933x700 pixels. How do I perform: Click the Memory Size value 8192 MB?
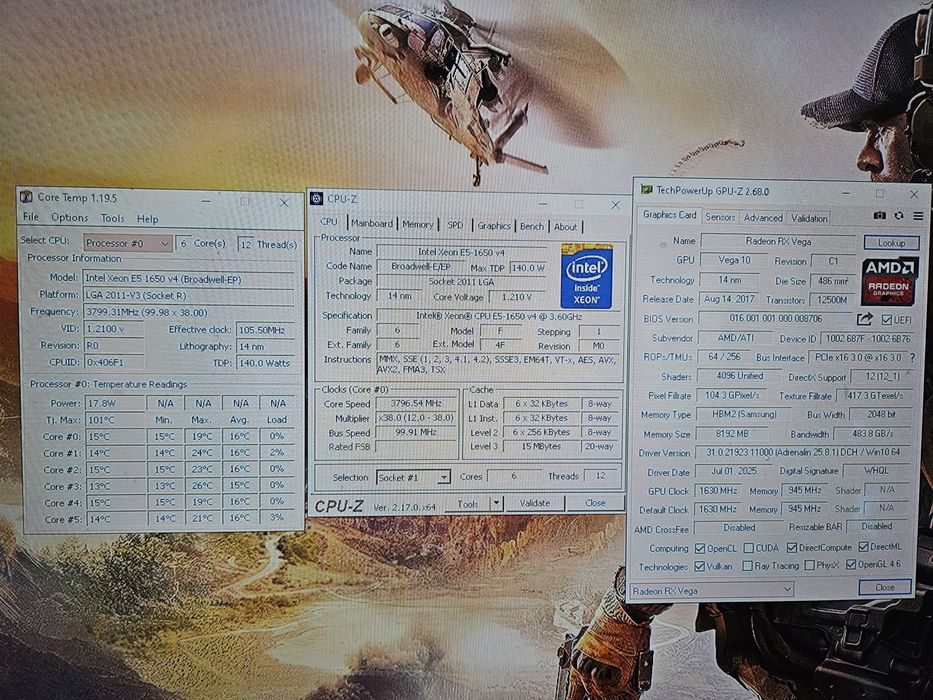733,434
